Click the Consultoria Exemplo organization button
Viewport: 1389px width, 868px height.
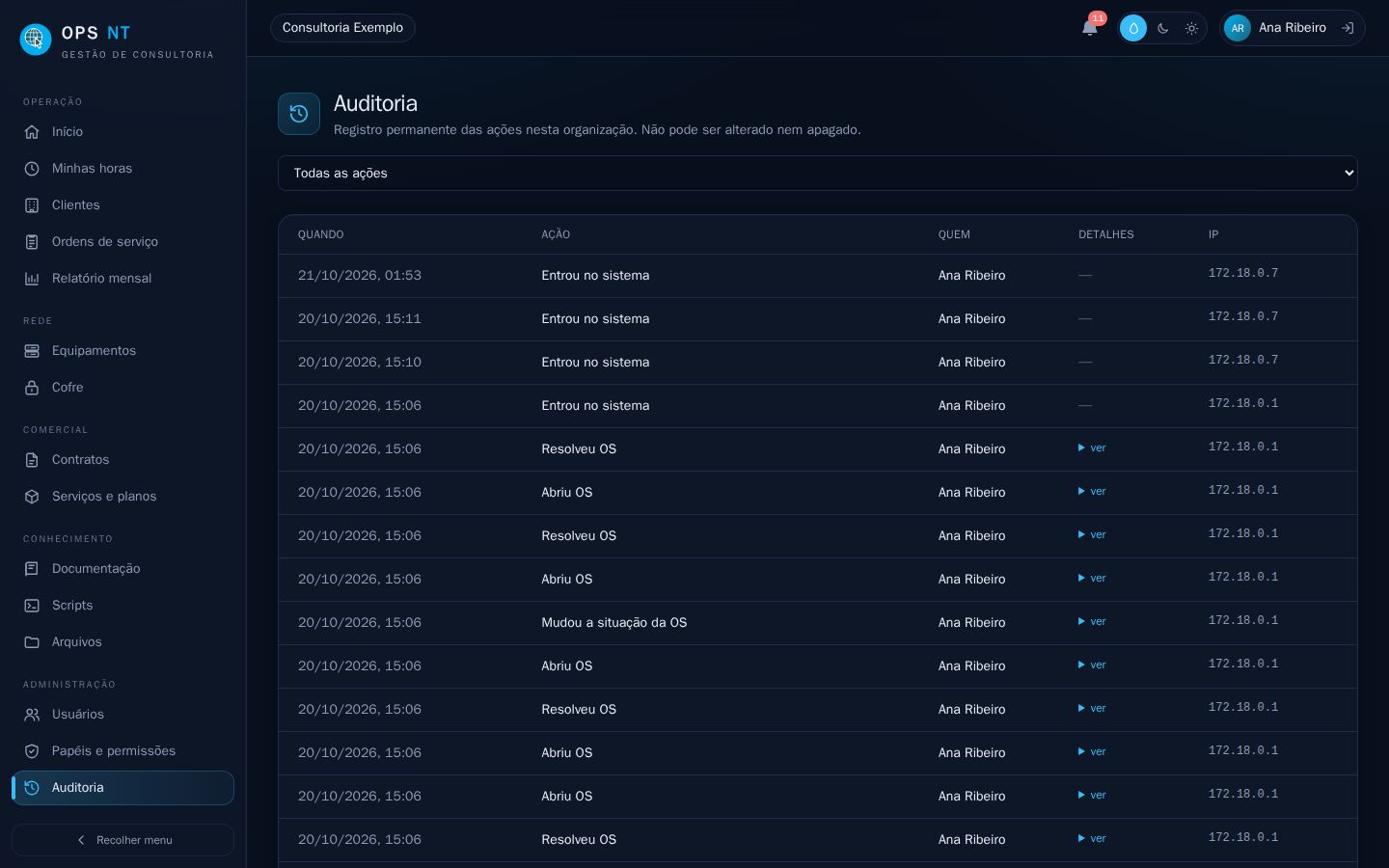pyautogui.click(x=342, y=28)
